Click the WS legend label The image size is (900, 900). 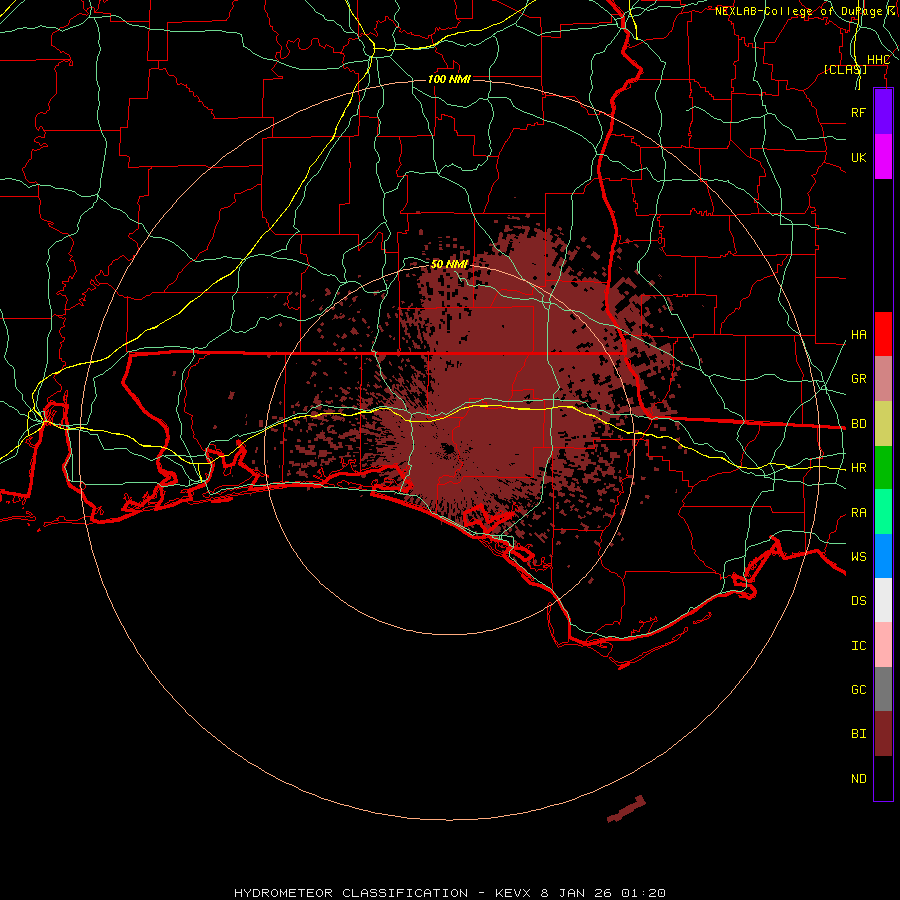[859, 557]
